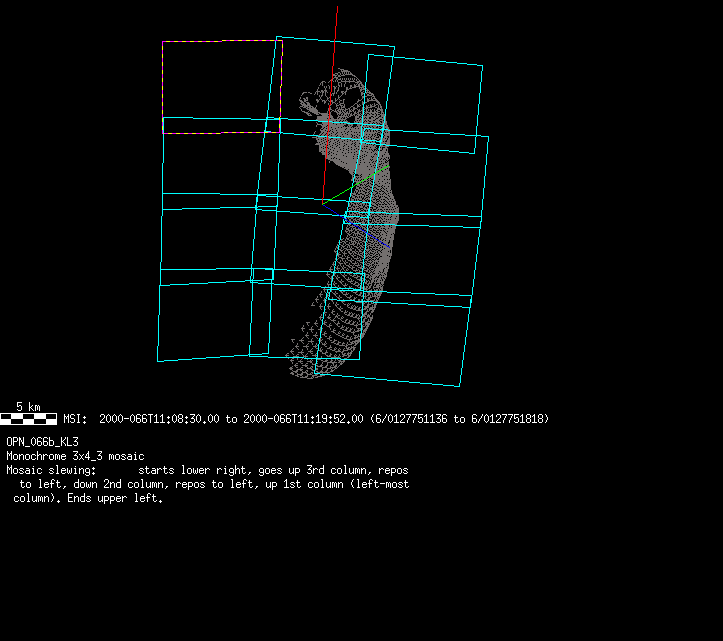Click the Monochrome 3x4_3 mosaic line
Image resolution: width=723 pixels, height=641 pixels.
75,456
